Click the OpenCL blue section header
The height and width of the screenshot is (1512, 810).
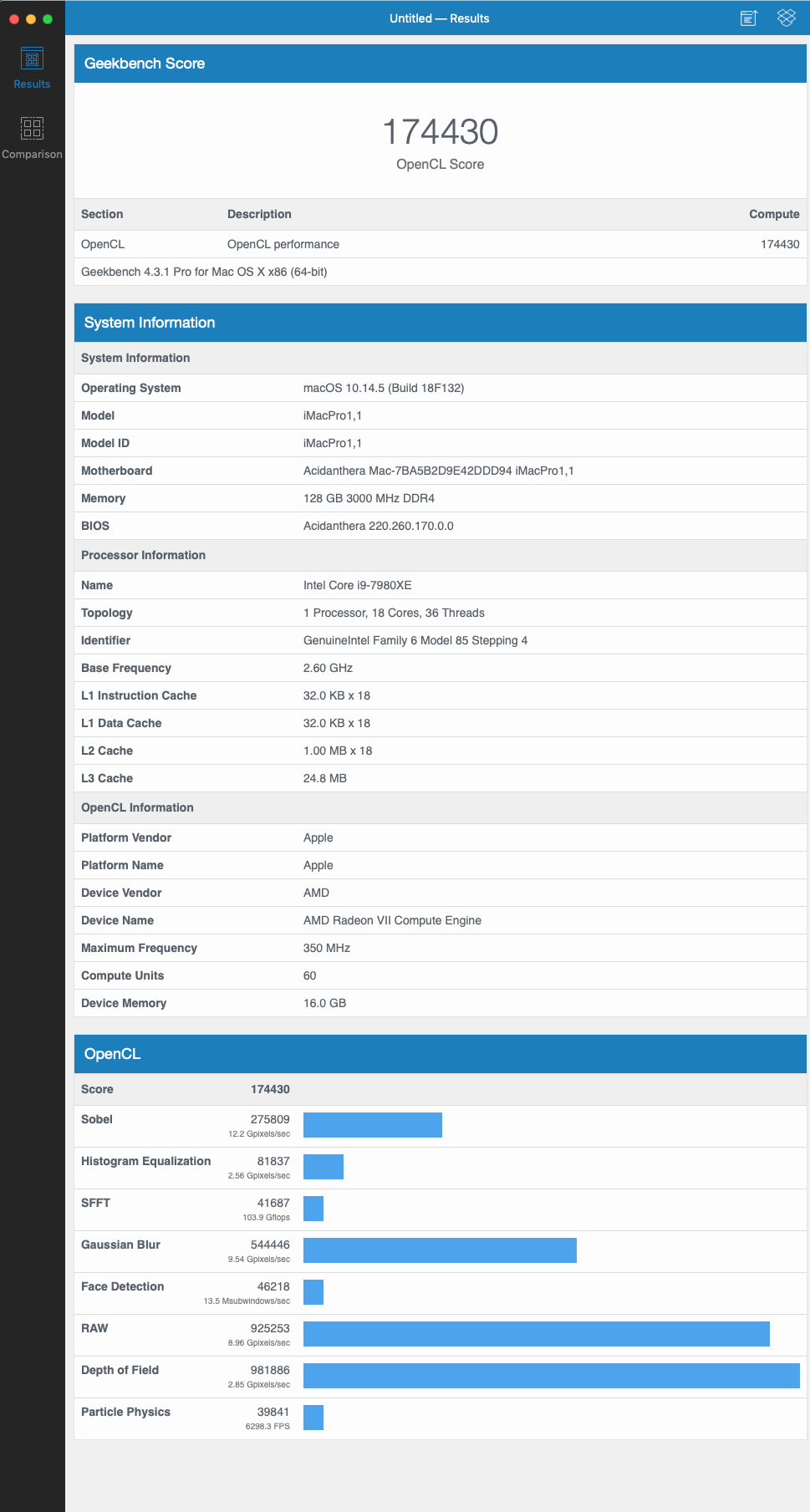(x=441, y=1054)
